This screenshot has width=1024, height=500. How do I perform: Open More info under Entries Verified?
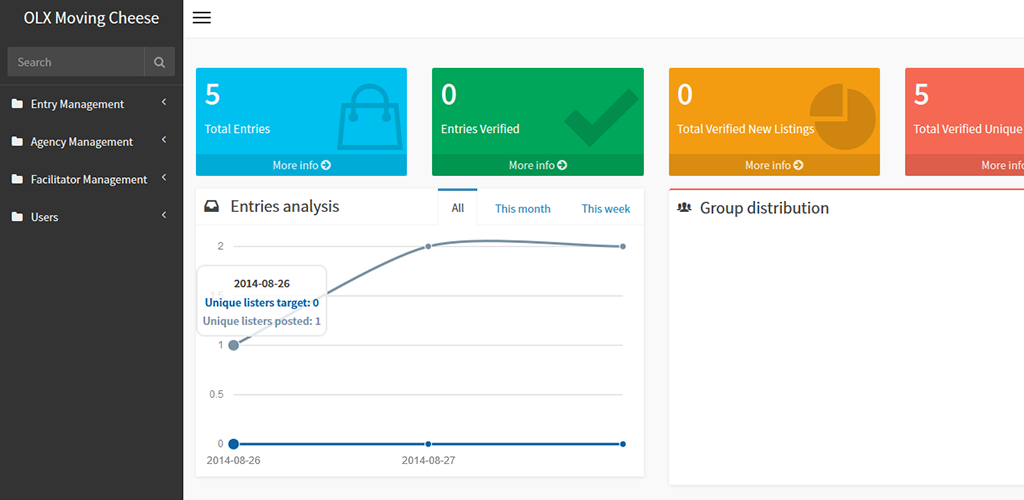[537, 165]
